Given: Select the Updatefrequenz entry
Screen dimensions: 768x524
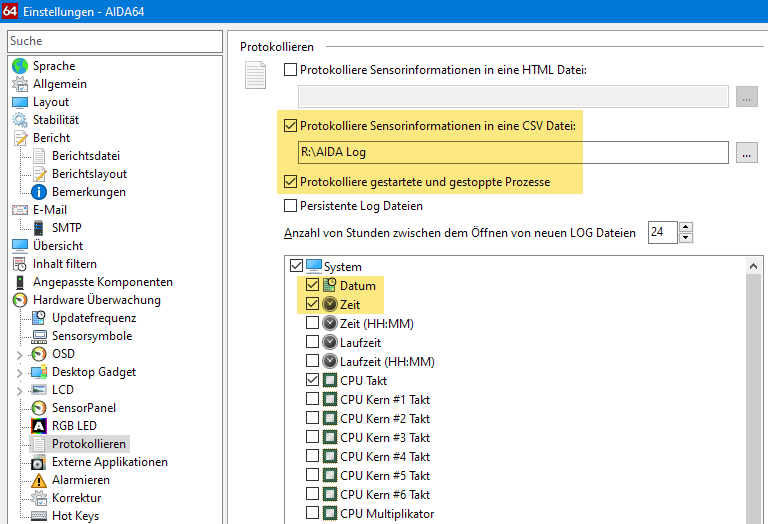Looking at the screenshot, I should point(94,318).
